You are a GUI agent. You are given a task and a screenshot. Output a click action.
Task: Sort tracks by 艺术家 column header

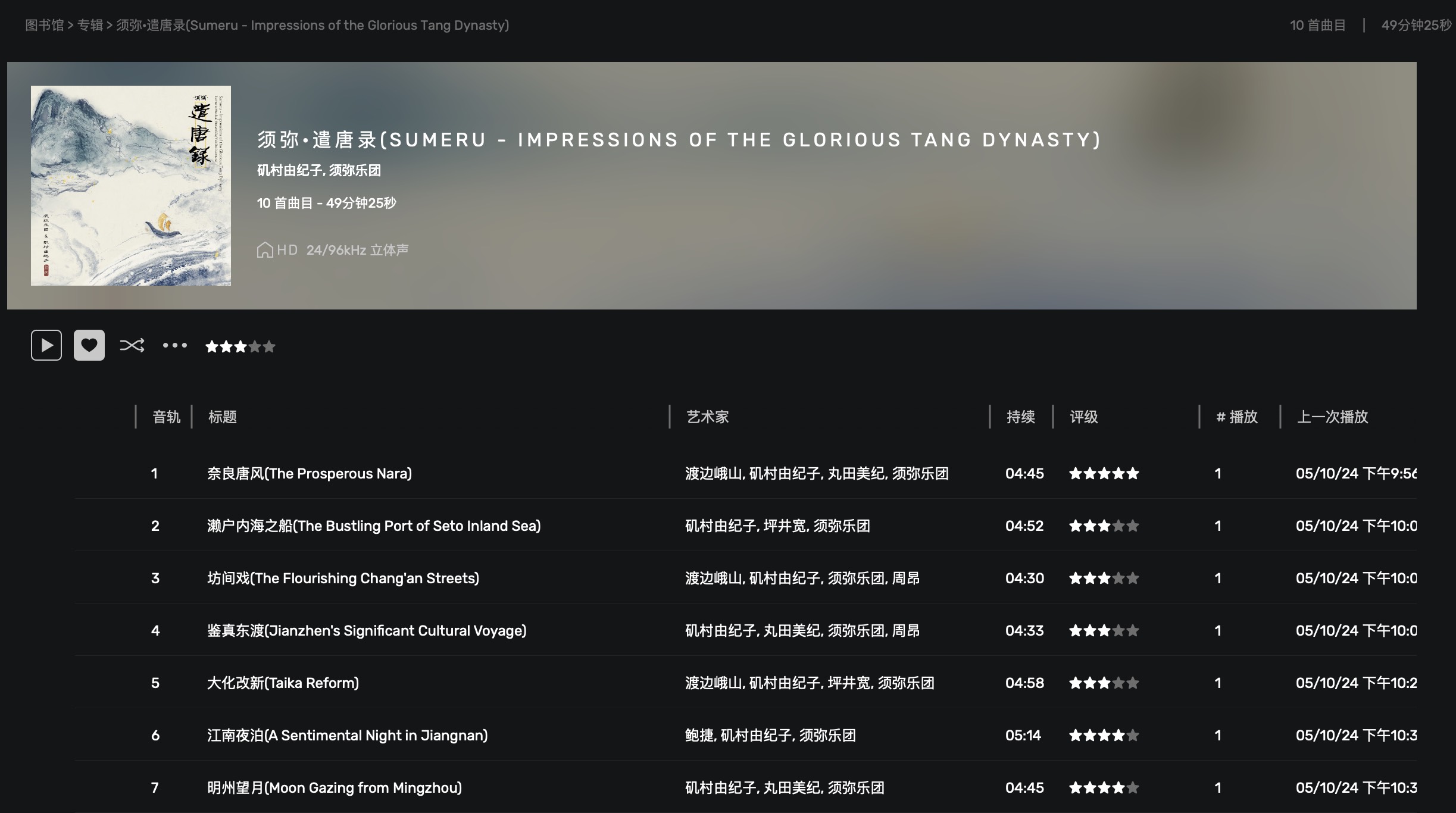[708, 417]
